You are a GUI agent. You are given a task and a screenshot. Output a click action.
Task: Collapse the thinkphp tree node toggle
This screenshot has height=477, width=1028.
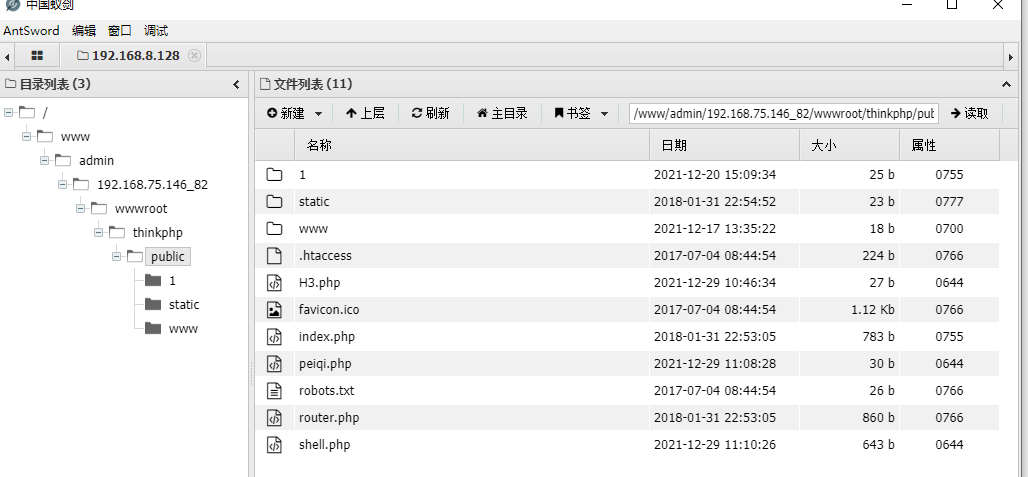tap(99, 233)
